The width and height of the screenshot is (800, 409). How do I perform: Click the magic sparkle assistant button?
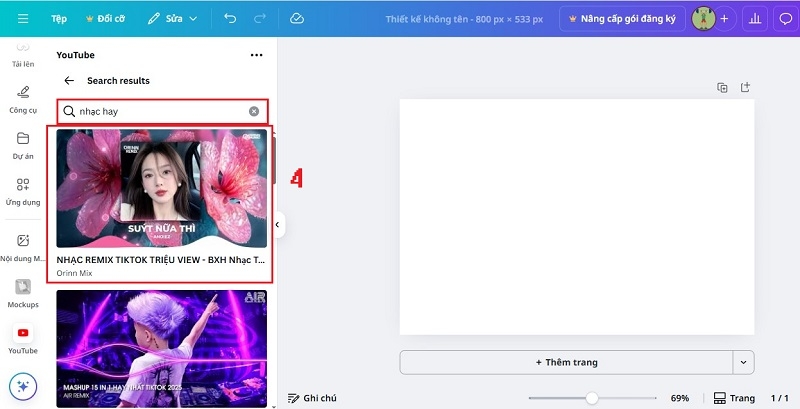23,387
